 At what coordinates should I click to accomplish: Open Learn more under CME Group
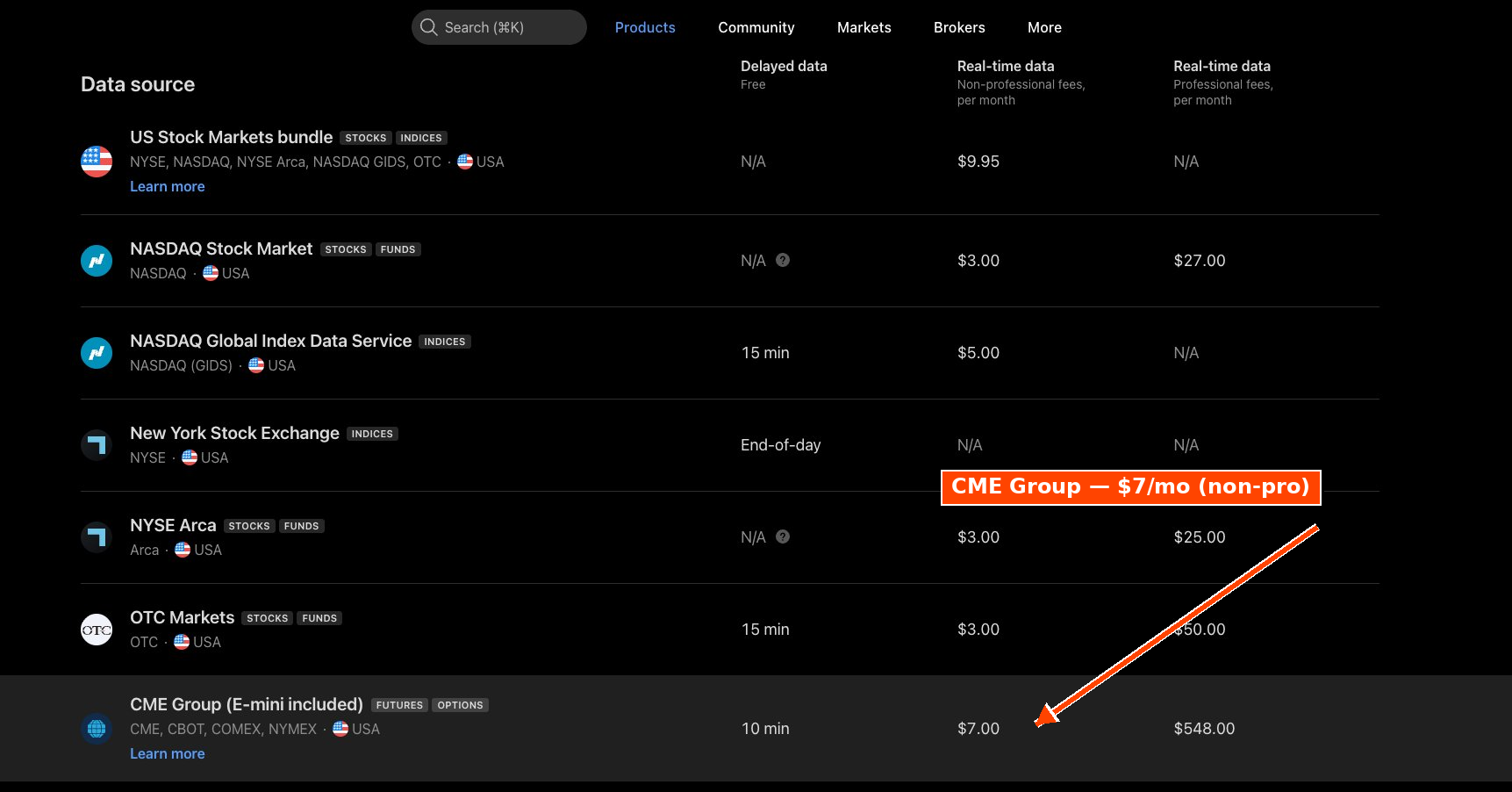(x=168, y=753)
